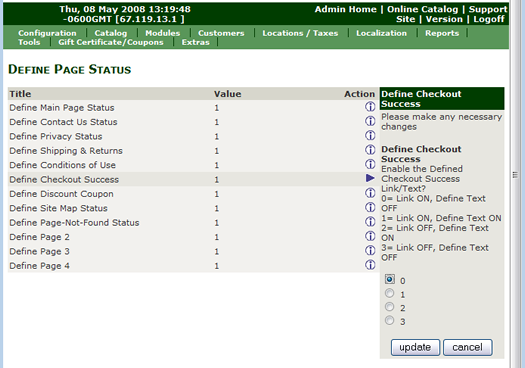Select the Define Conditions of Use row

tap(193, 165)
